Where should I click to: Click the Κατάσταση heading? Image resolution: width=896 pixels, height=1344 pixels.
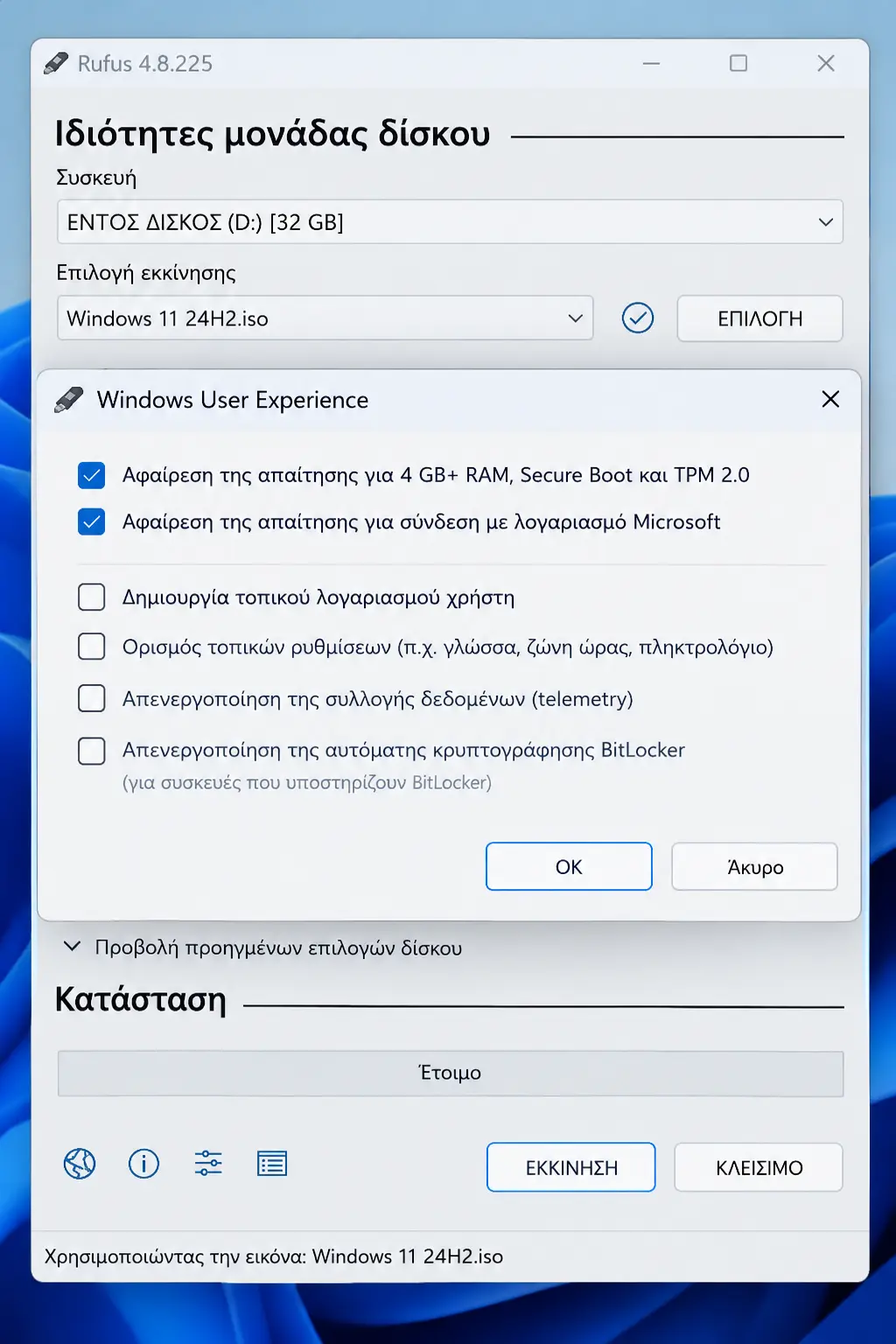click(x=140, y=999)
